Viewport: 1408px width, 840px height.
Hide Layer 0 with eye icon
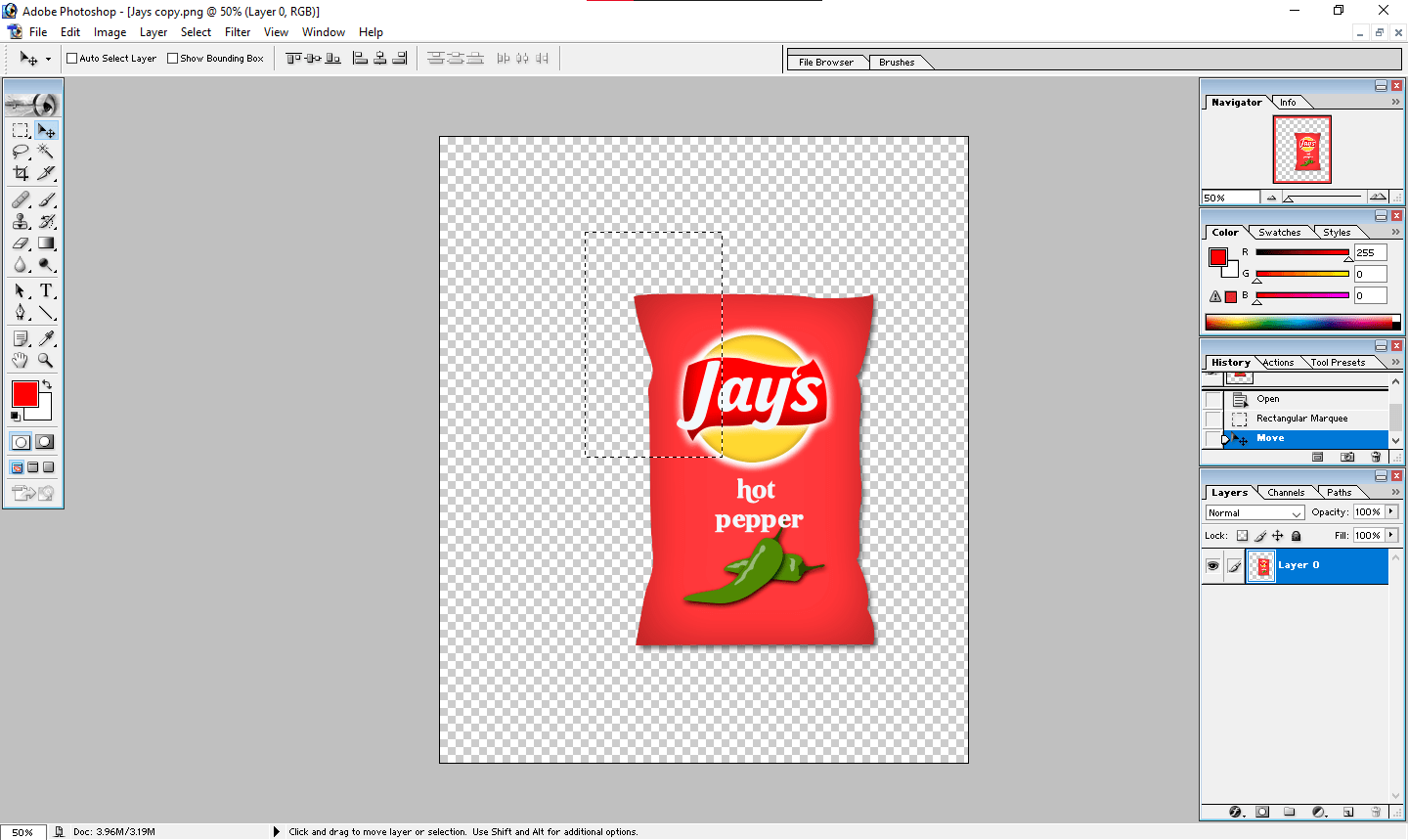point(1212,565)
